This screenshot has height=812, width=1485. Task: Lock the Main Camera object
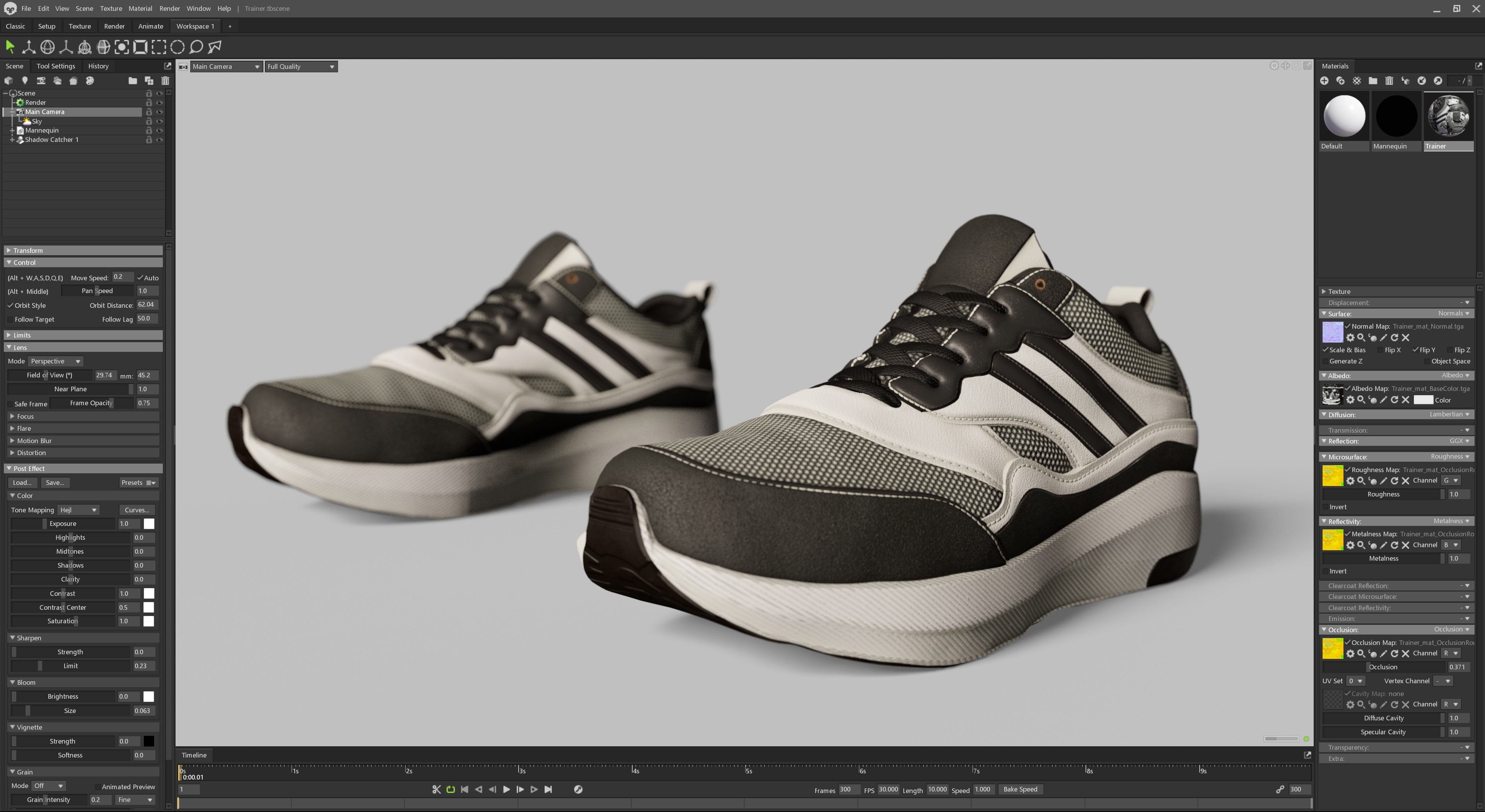[x=149, y=112]
